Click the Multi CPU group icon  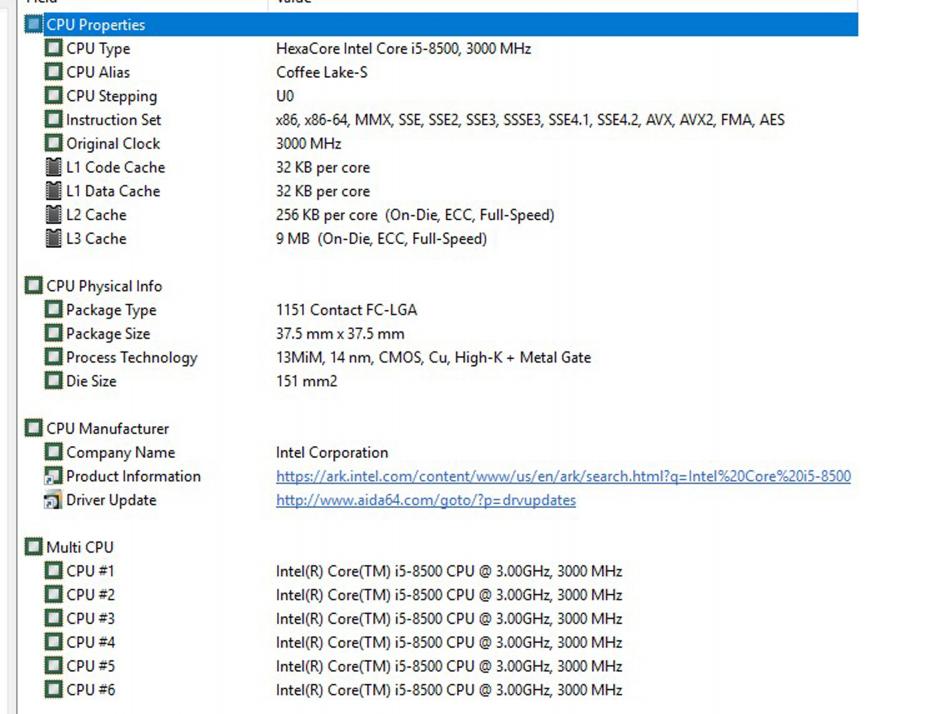click(33, 547)
